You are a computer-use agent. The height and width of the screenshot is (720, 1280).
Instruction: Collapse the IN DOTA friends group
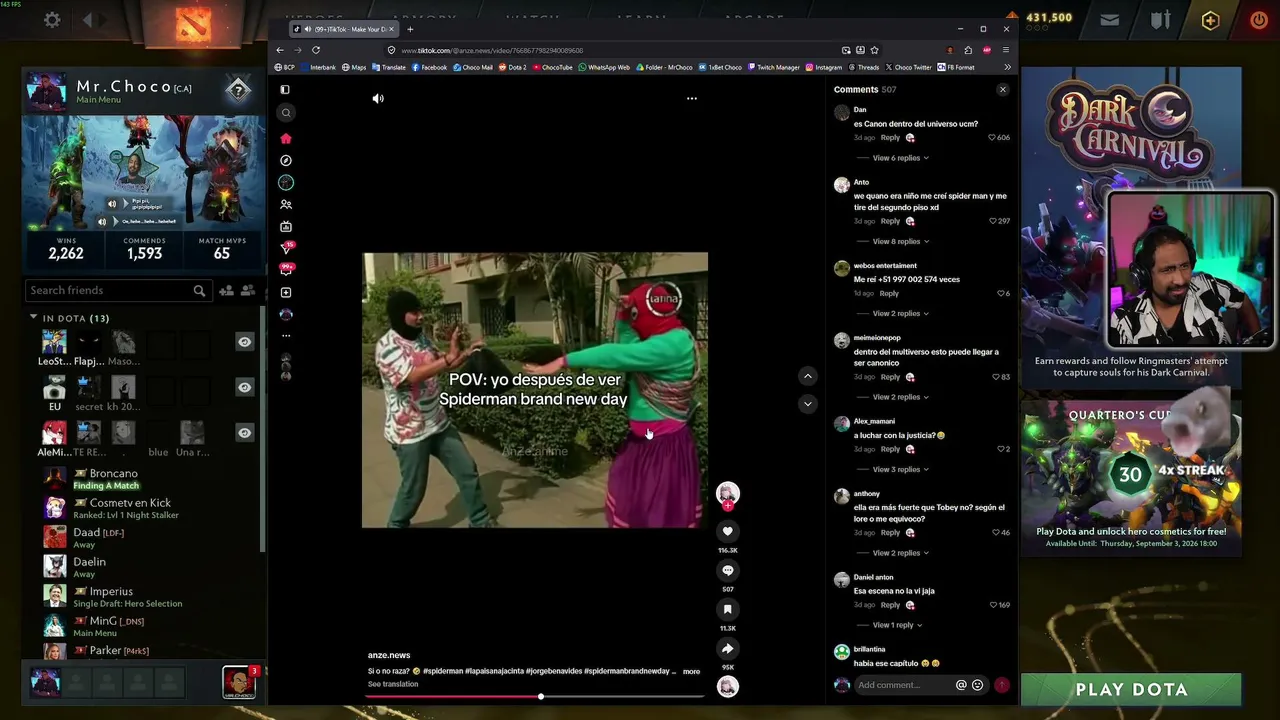33,318
